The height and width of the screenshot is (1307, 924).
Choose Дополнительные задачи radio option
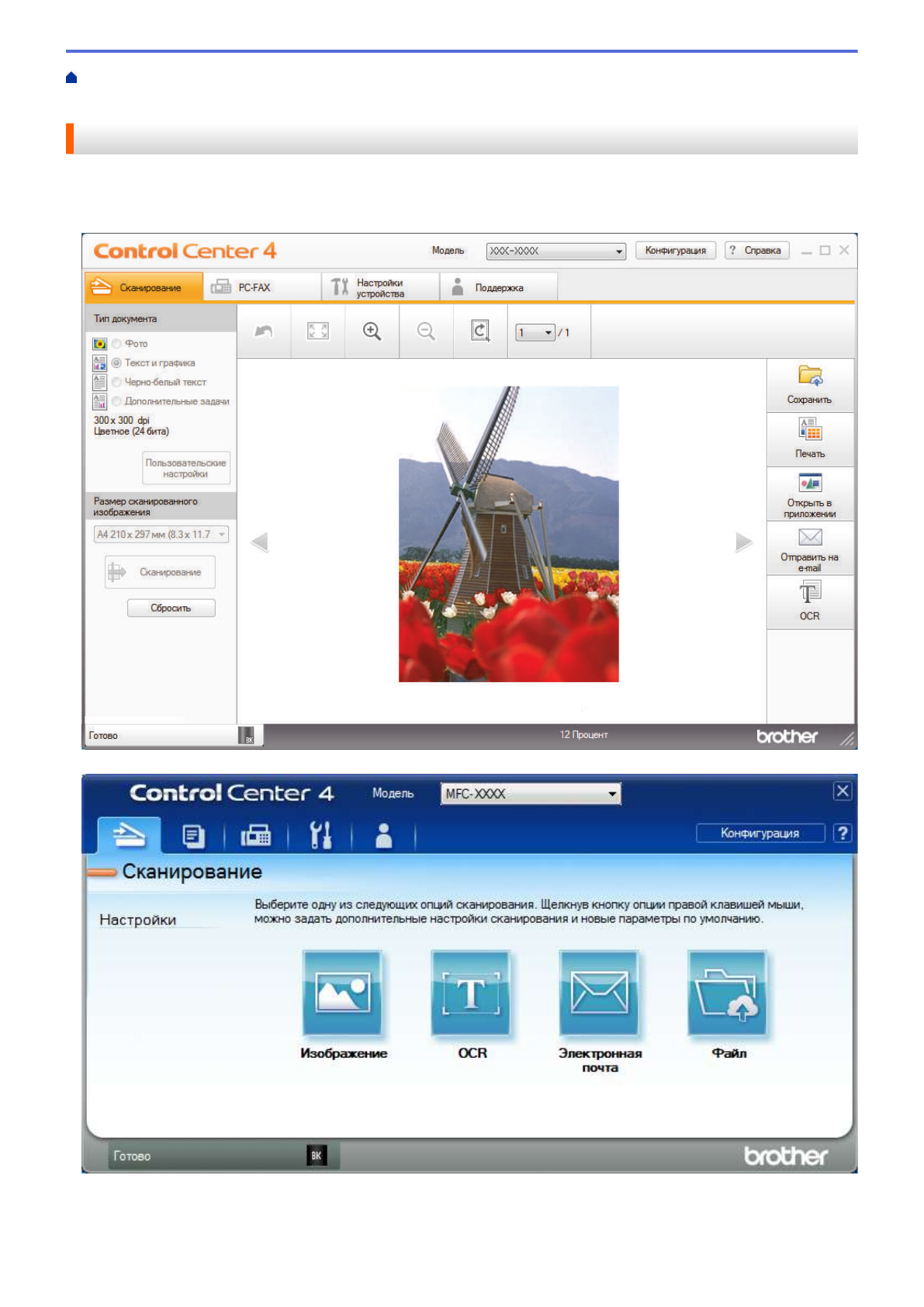coord(117,401)
